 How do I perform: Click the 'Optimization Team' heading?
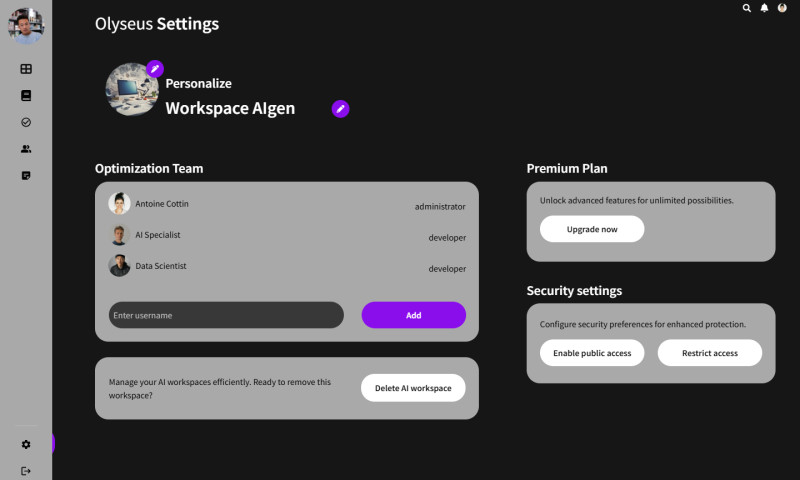coord(149,168)
